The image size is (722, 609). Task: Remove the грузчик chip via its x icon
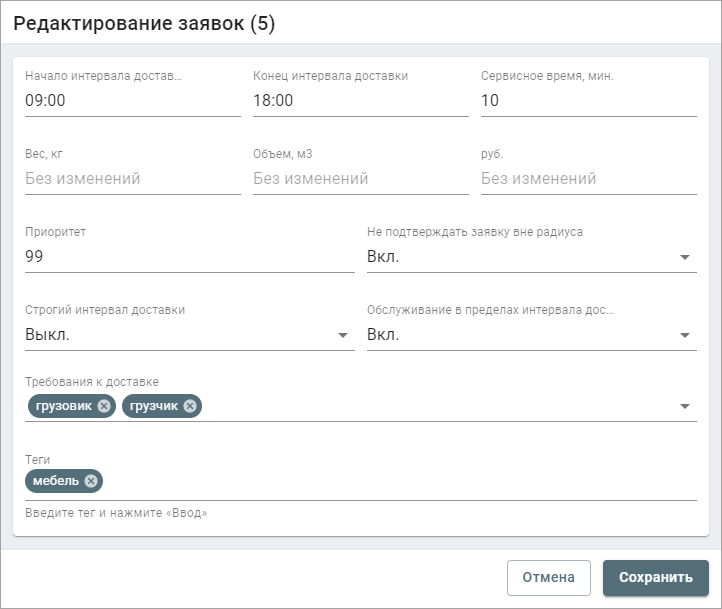tap(190, 406)
